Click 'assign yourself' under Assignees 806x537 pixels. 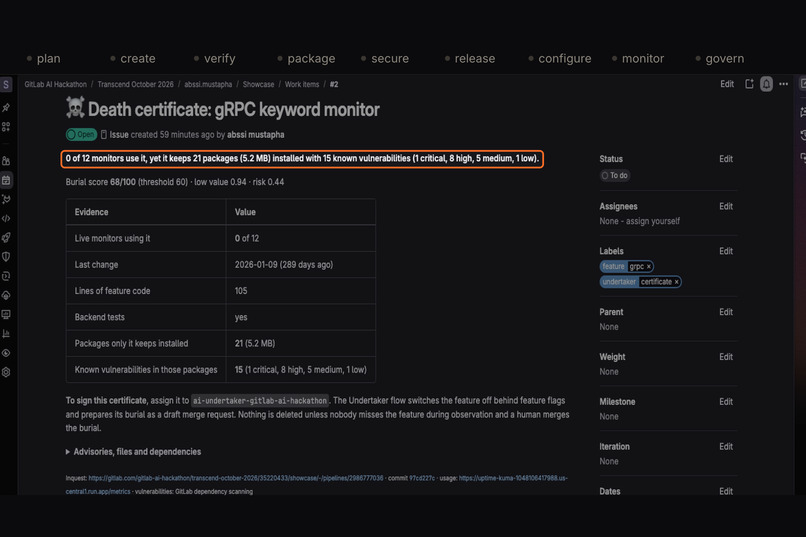[652, 221]
